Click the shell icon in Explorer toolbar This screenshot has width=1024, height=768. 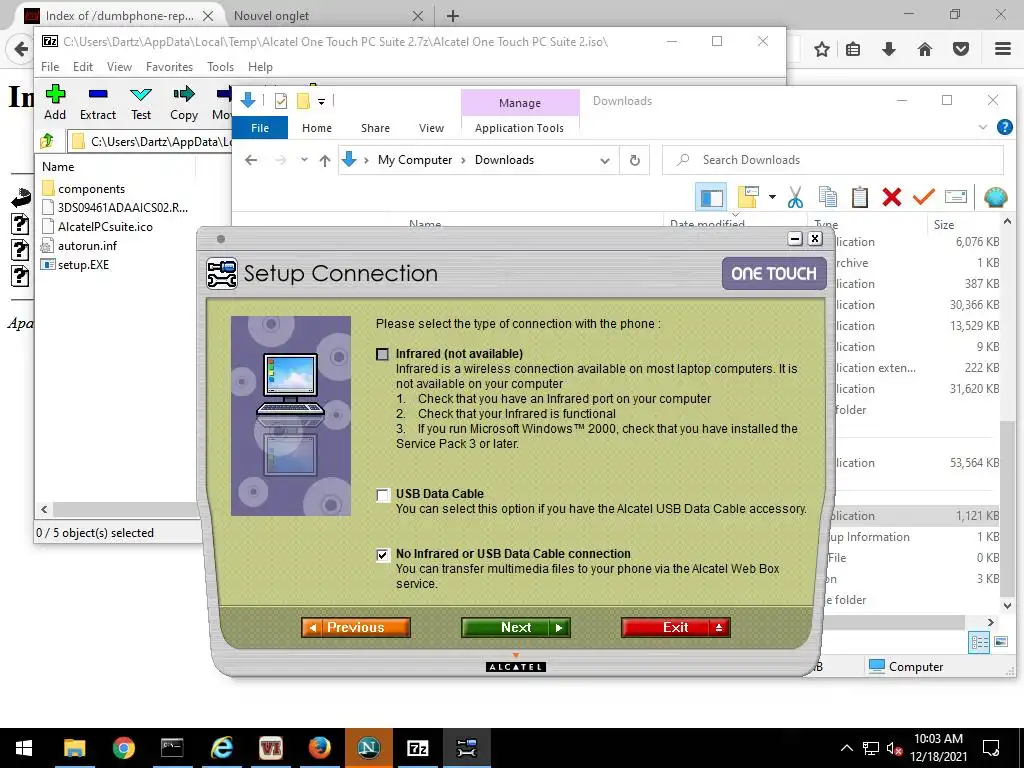[x=995, y=197]
